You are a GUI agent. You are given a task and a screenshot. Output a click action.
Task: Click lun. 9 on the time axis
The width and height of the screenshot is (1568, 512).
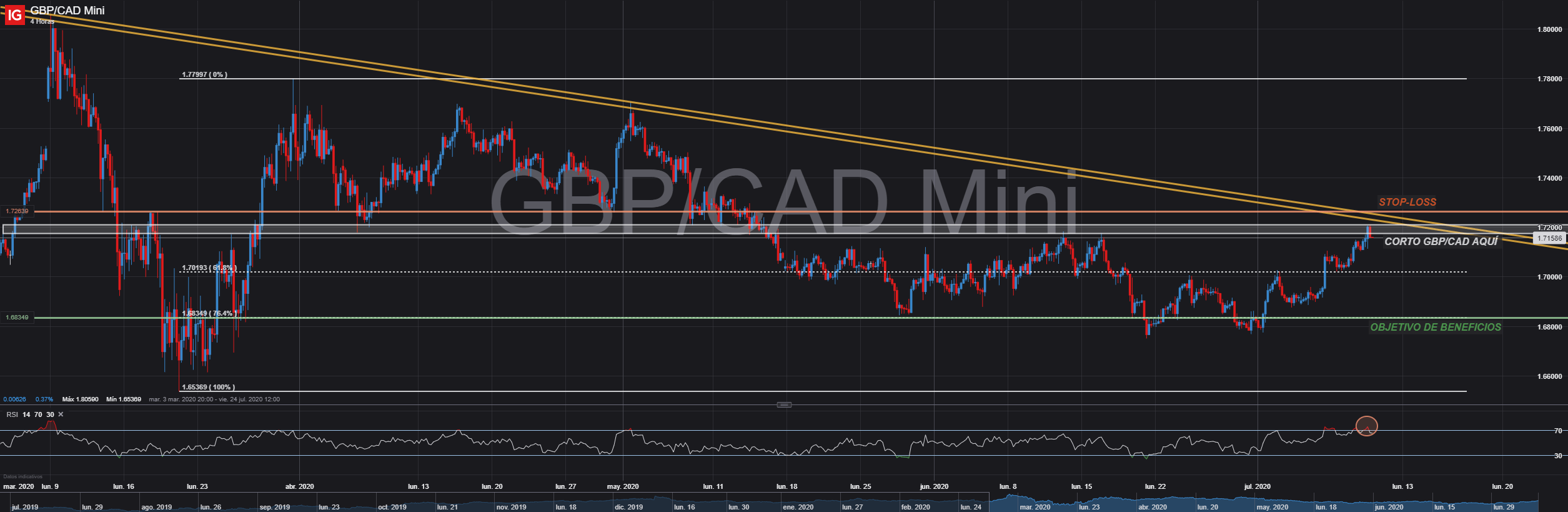point(50,486)
